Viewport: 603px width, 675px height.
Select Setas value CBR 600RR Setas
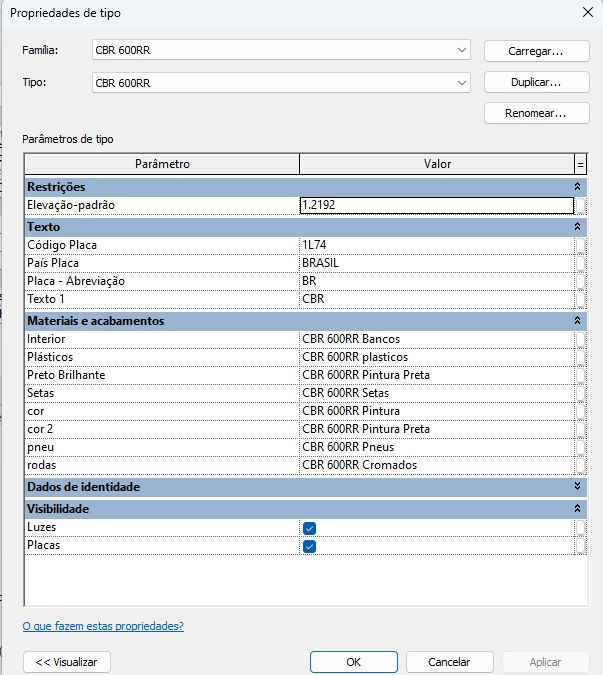point(437,393)
